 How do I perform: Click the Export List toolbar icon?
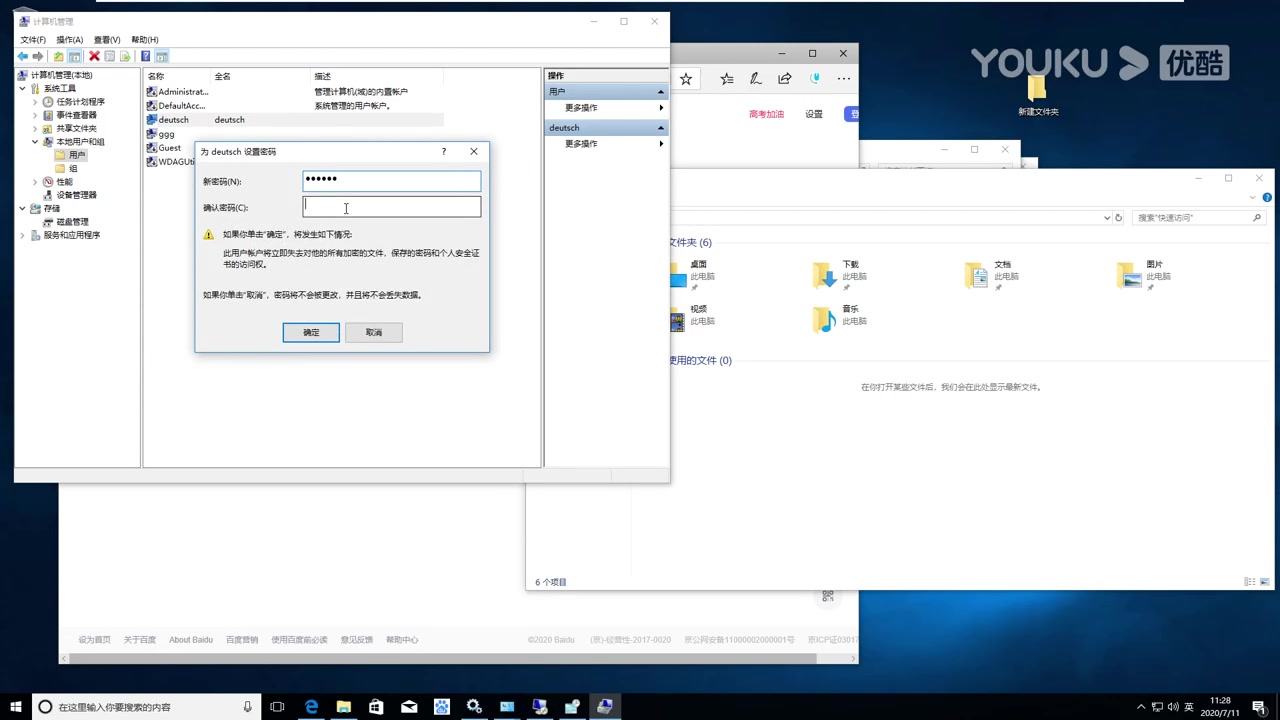[125, 56]
